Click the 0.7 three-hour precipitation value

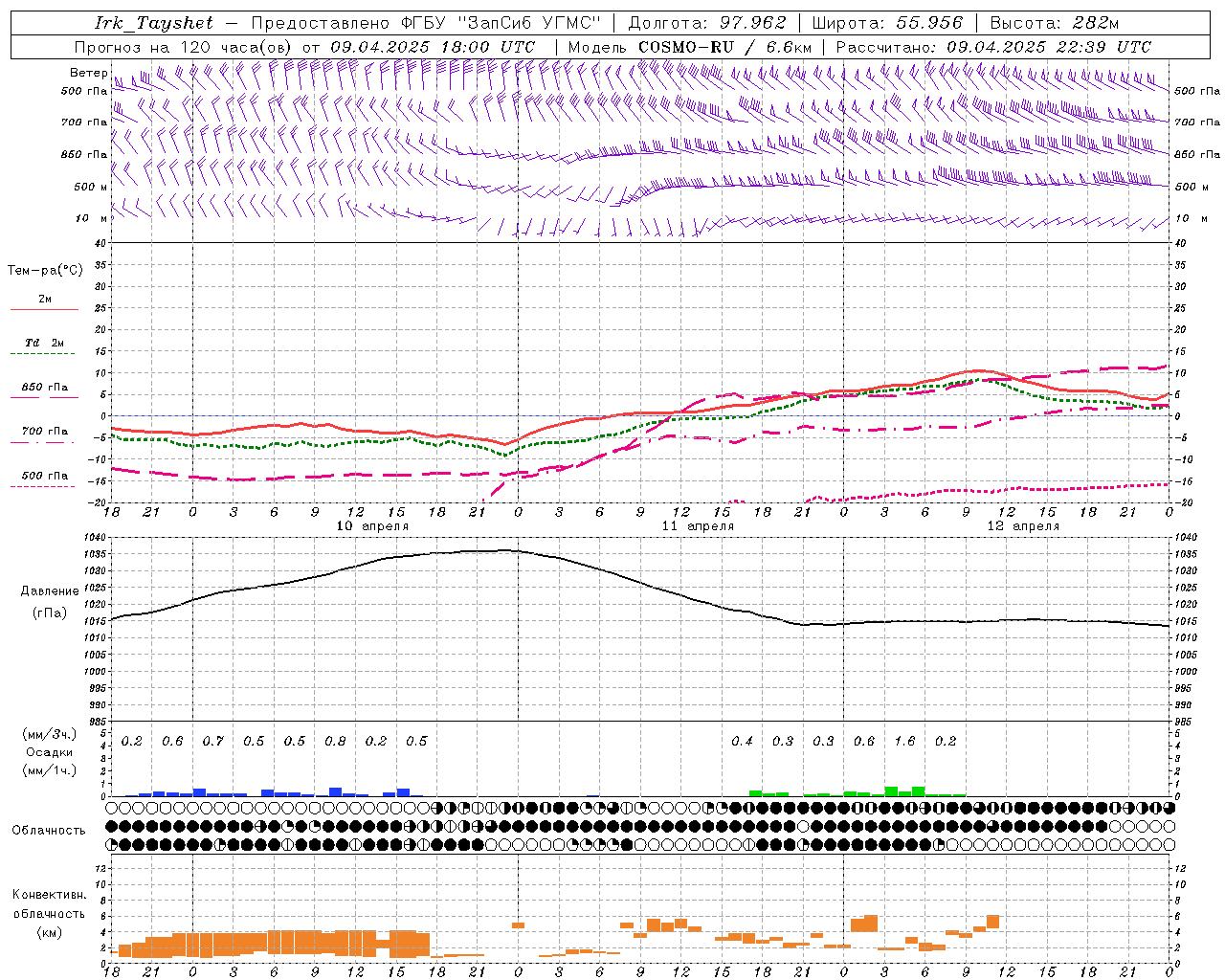213,742
